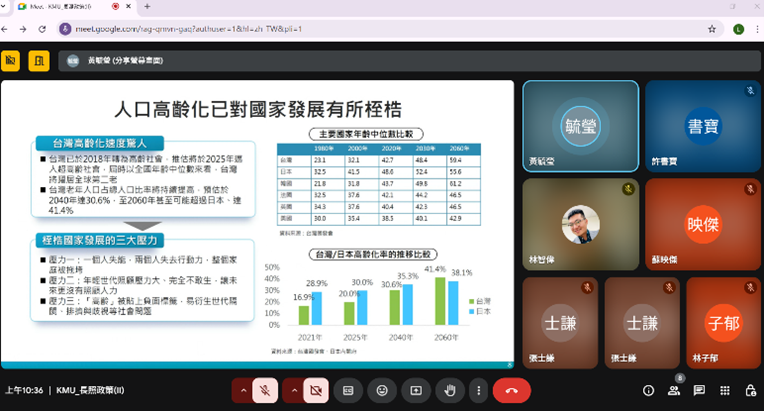Open the Chrome three-dot menu
764x411 pixels.
pos(757,29)
